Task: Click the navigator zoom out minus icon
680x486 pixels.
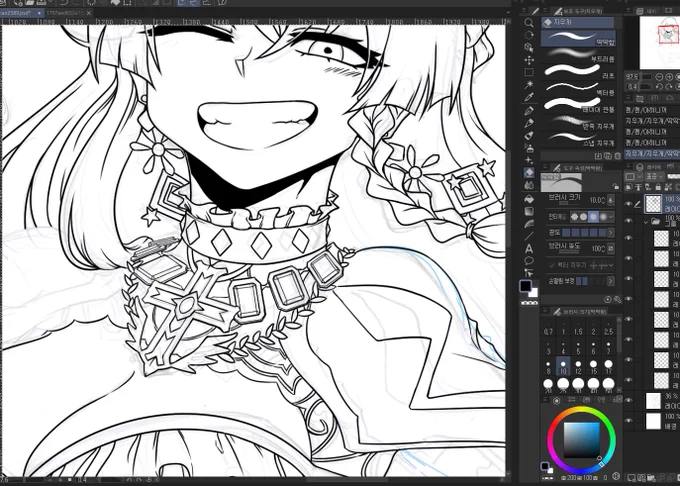Action: pyautogui.click(x=659, y=77)
